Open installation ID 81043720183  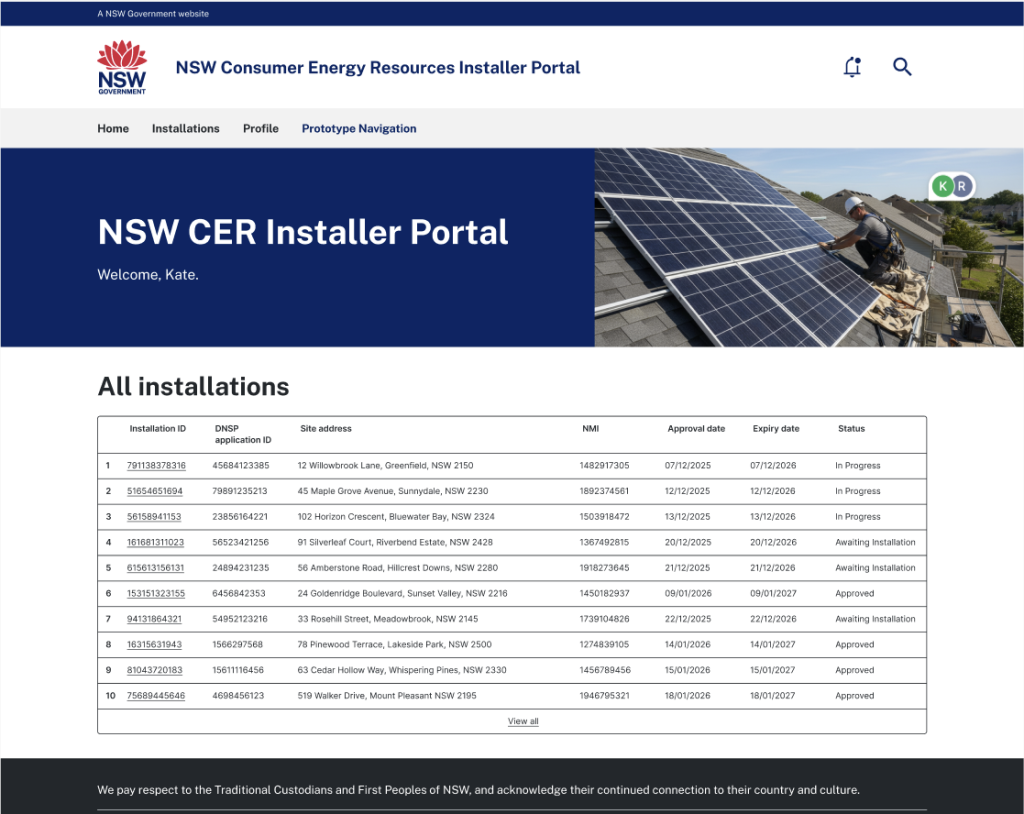pyautogui.click(x=155, y=670)
